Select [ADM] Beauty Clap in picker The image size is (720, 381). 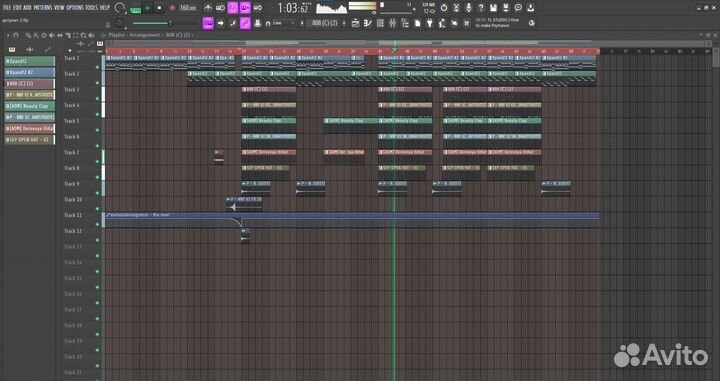click(x=30, y=106)
